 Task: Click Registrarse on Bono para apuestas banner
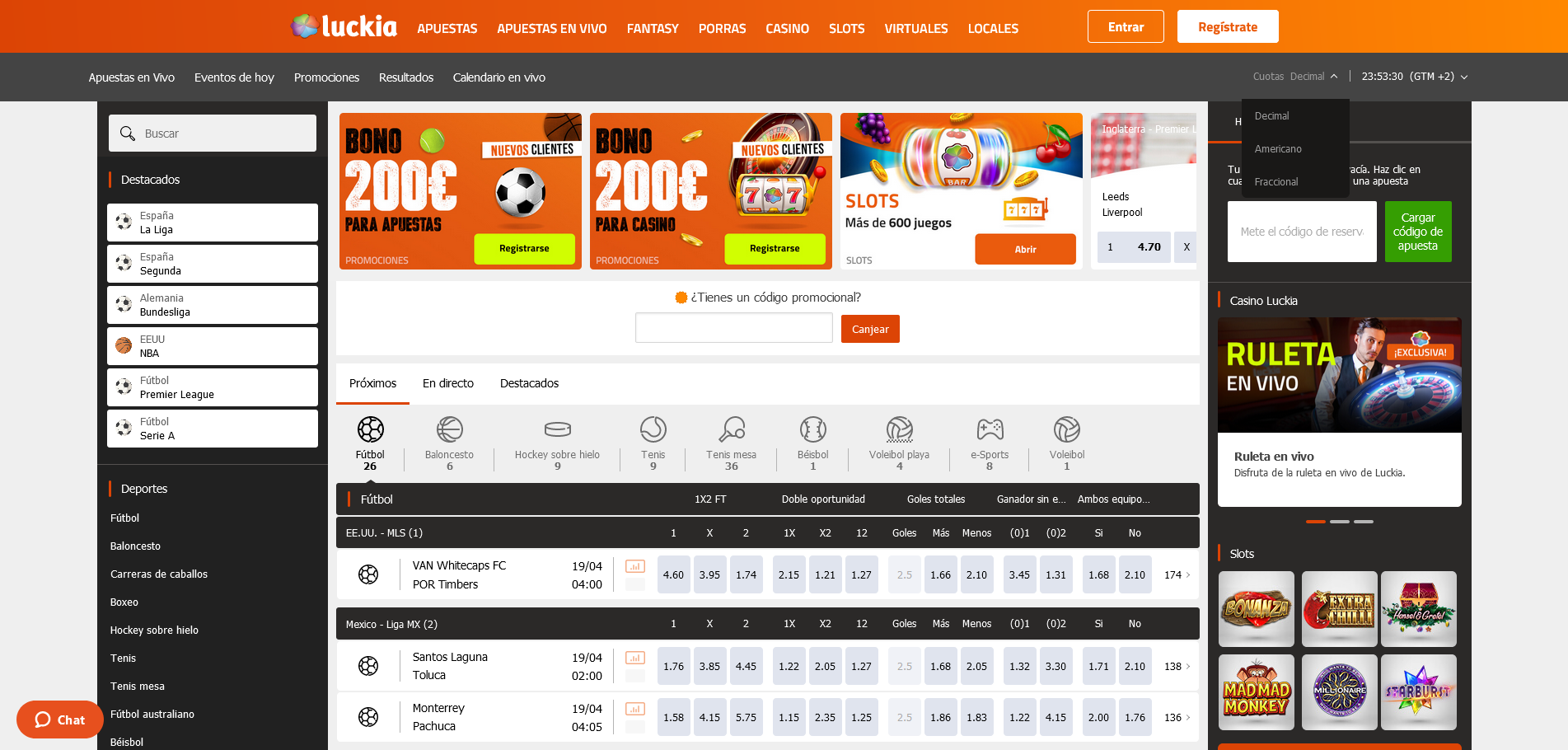(x=524, y=248)
